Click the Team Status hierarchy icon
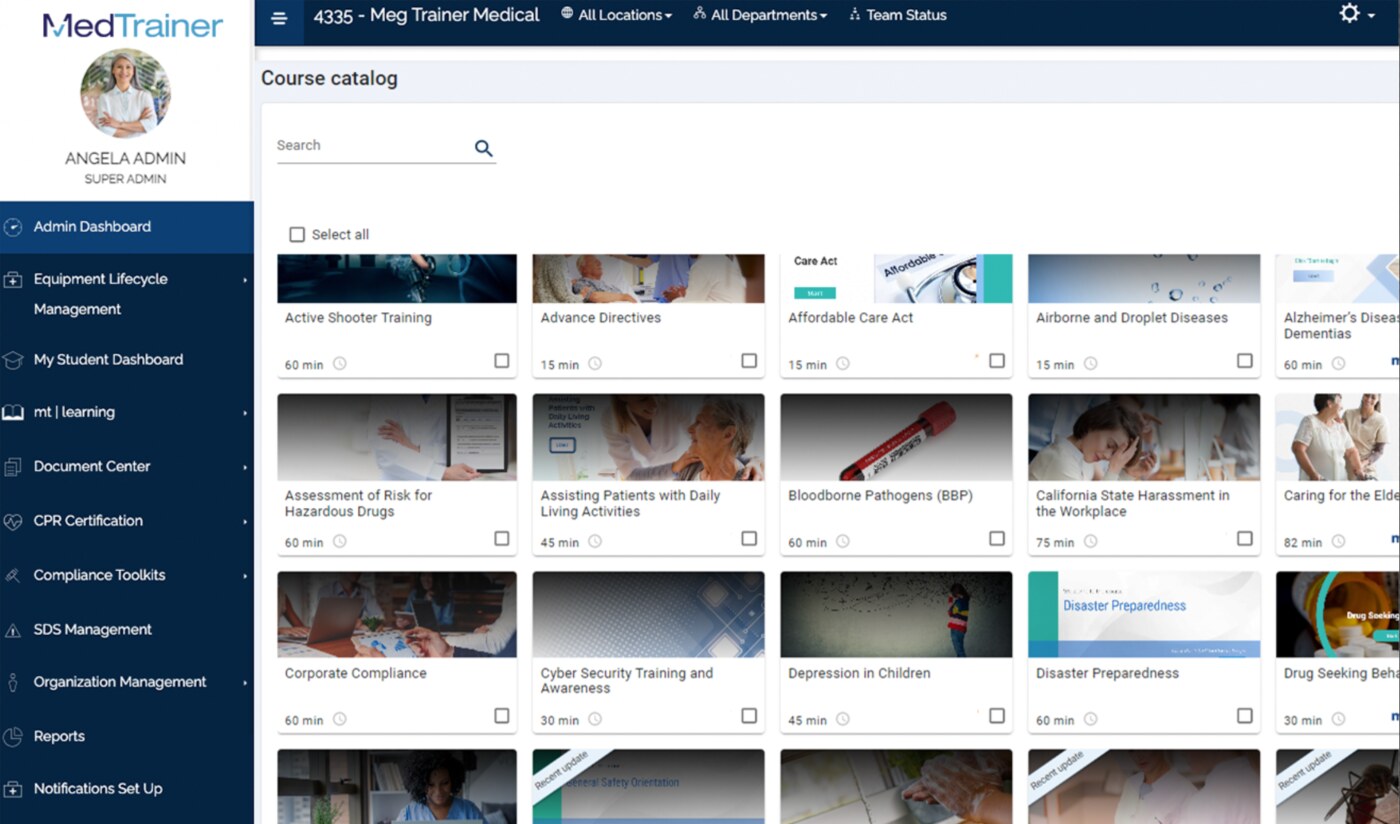This screenshot has height=824, width=1400. 855,15
